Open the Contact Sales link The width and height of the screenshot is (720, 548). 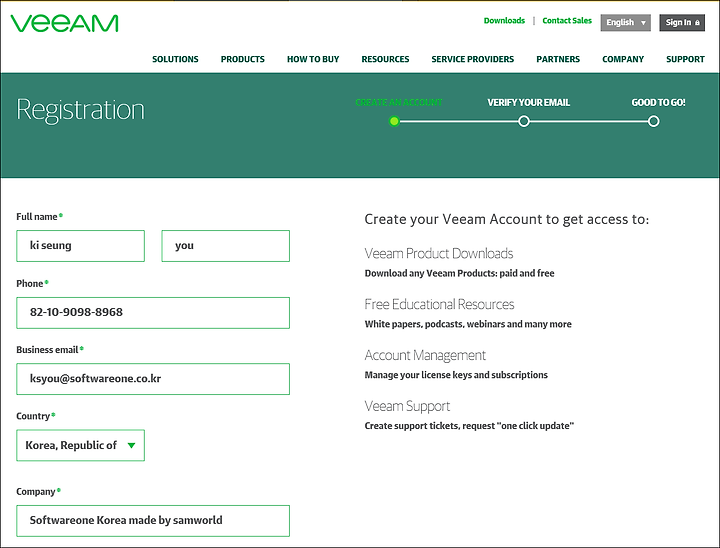coord(567,21)
